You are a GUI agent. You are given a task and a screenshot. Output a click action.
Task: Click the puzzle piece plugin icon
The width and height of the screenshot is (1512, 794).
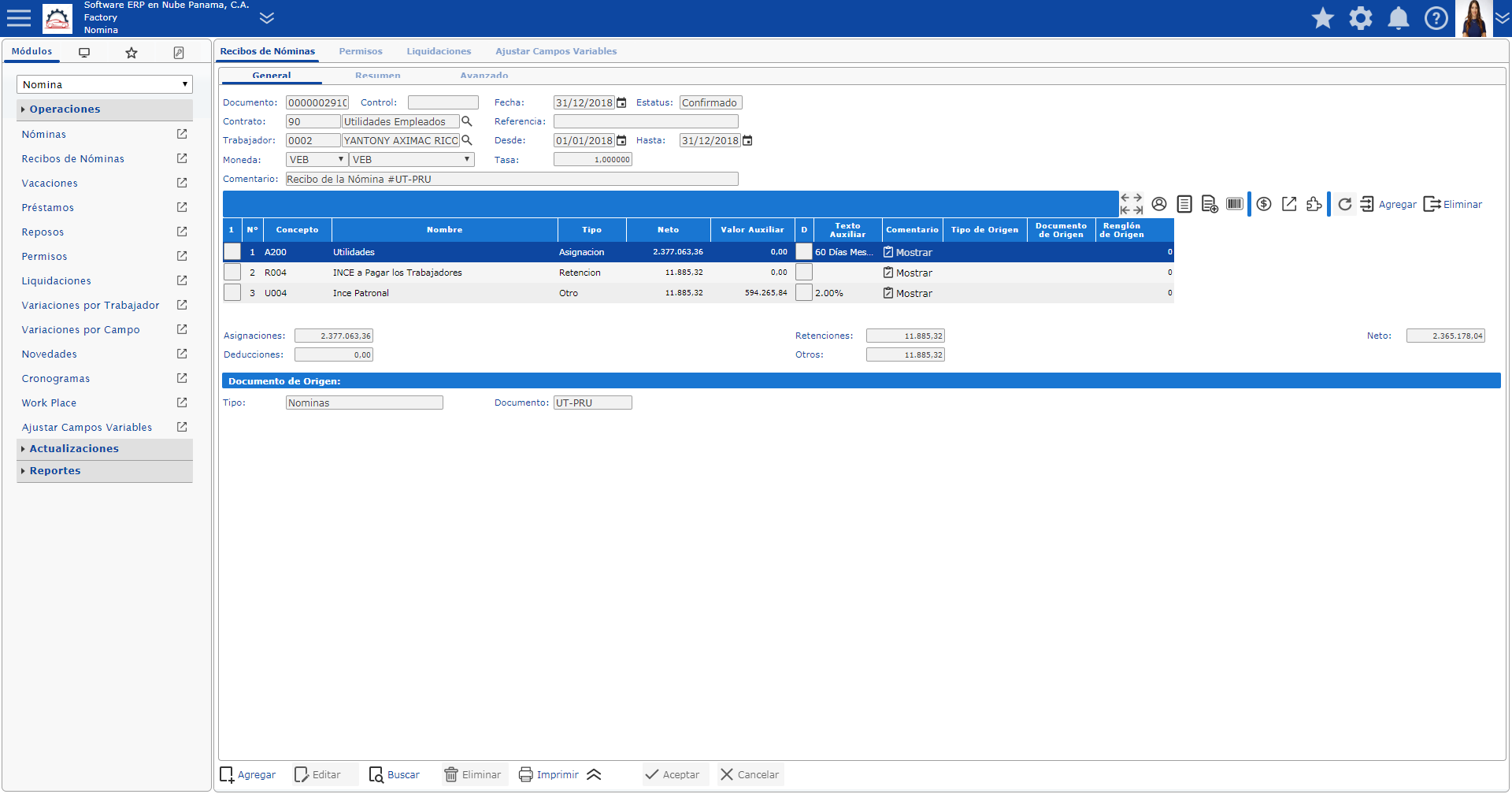[x=1314, y=204]
